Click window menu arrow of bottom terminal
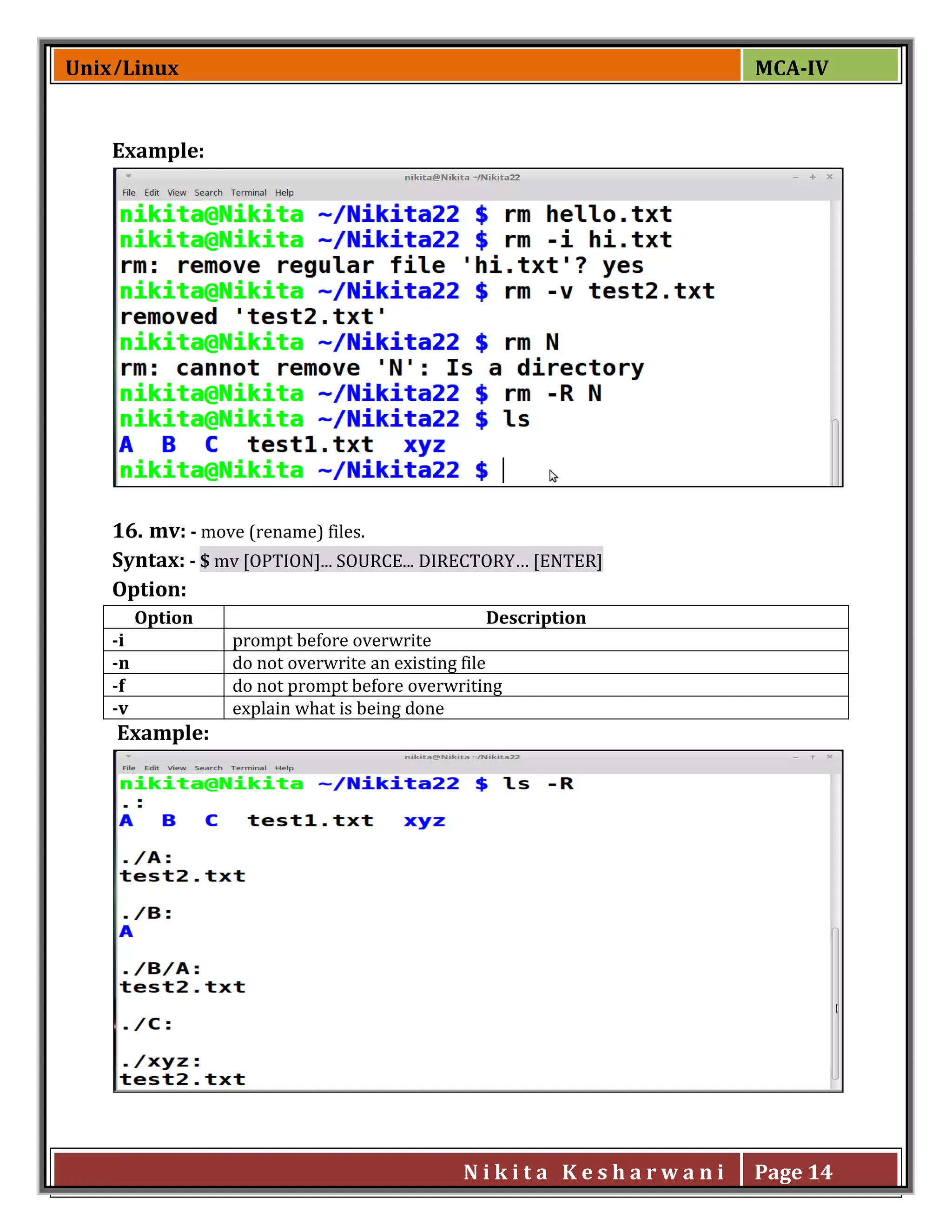The image size is (952, 1232). 129,756
